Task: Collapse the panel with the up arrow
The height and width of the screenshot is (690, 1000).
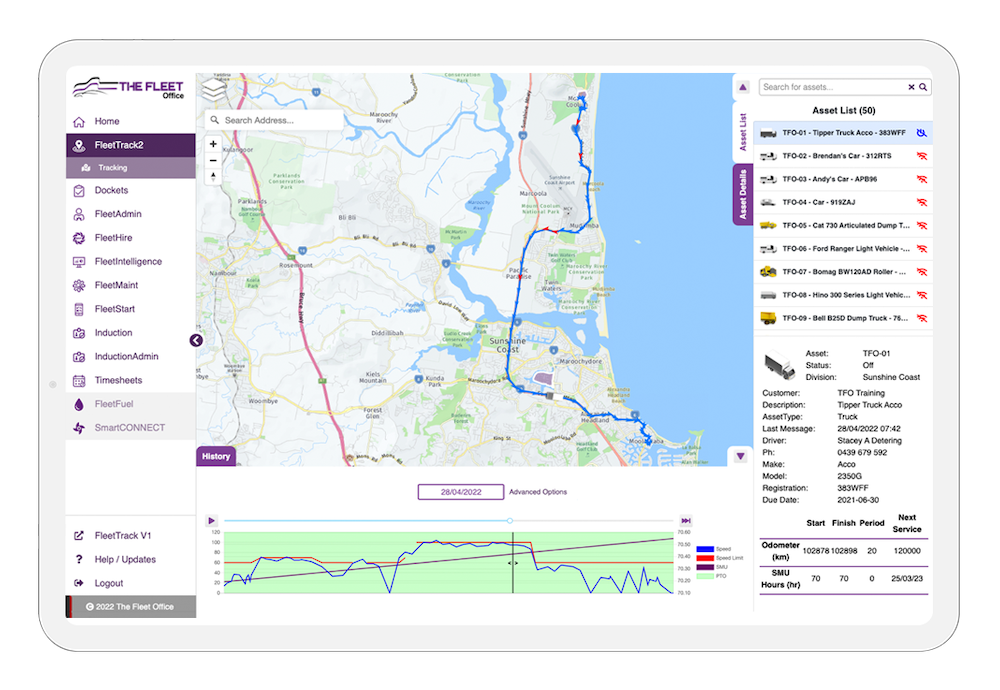Action: click(x=742, y=87)
